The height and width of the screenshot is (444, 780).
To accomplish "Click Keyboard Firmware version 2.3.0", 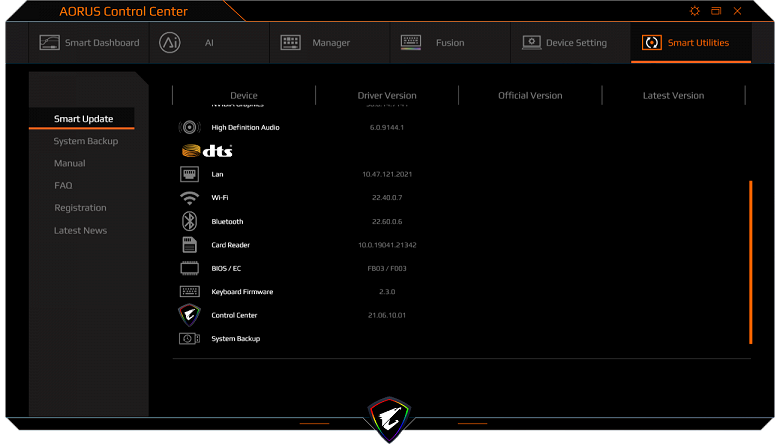I will 387,291.
